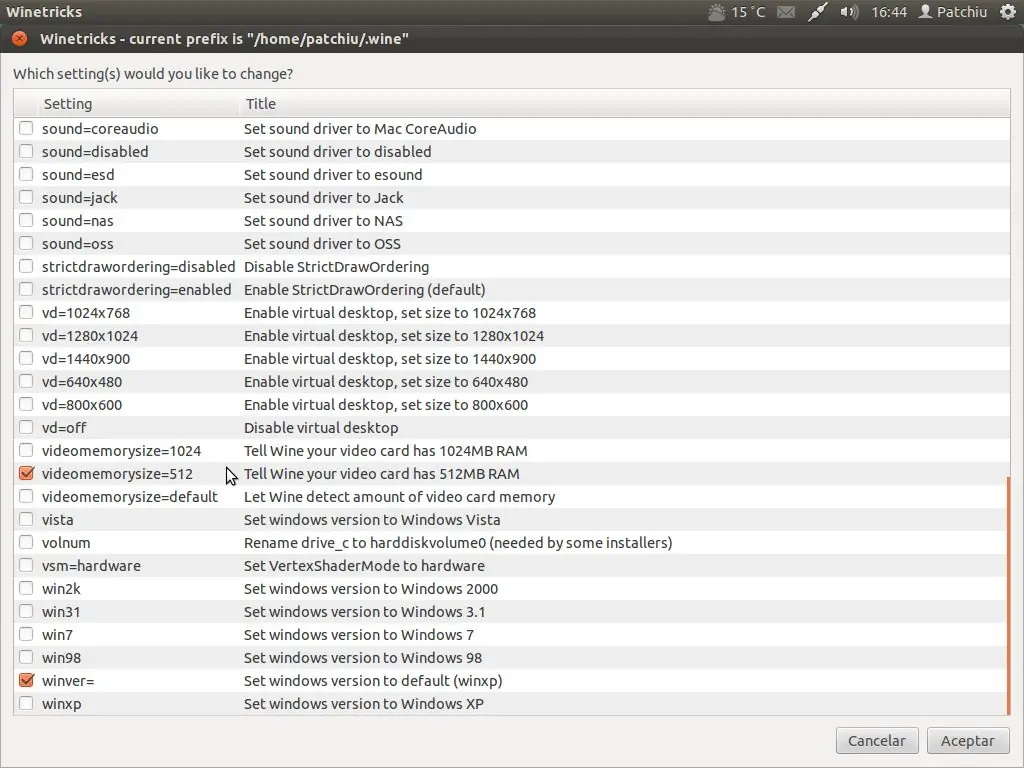The image size is (1024, 768).
Task: Open the mail envelope indicator
Action: tap(786, 12)
